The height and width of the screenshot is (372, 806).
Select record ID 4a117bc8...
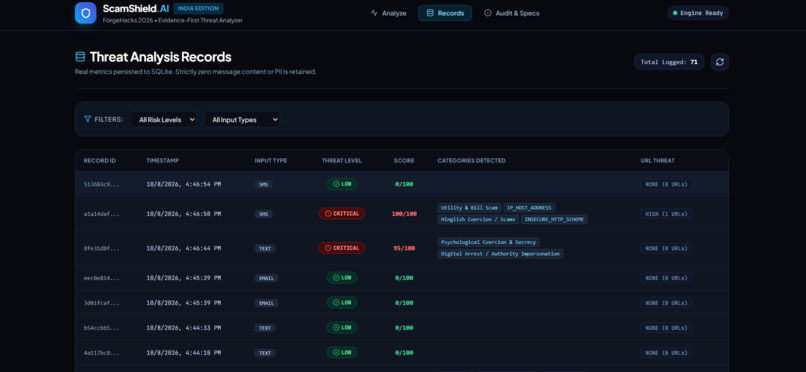102,353
